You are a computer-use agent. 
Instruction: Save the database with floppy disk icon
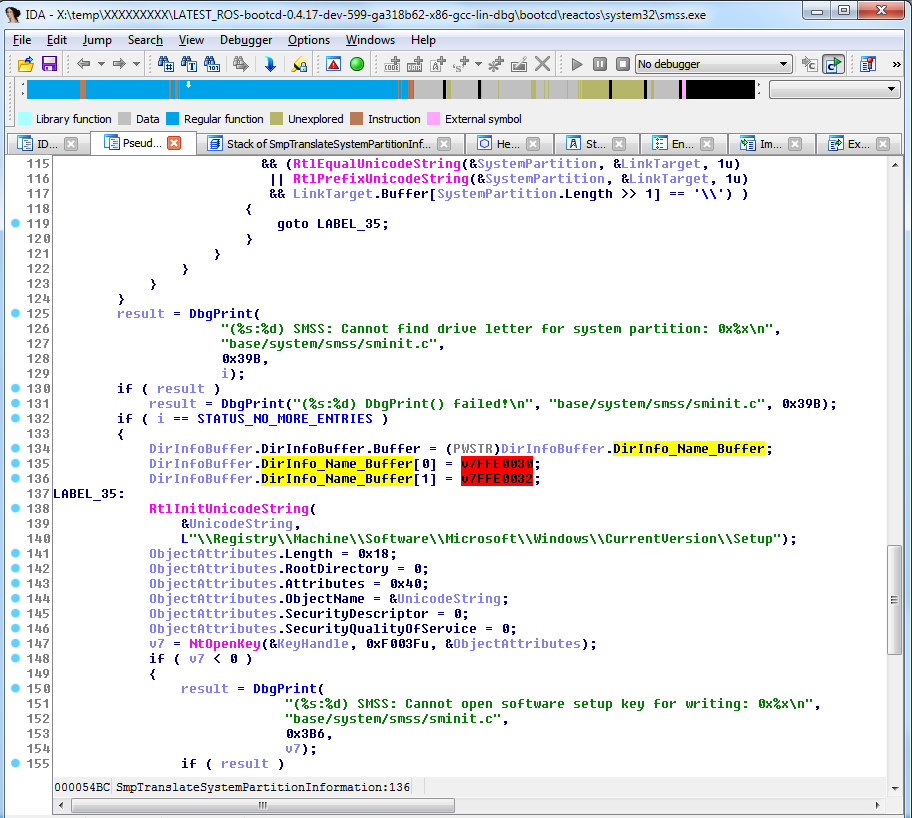[x=49, y=64]
